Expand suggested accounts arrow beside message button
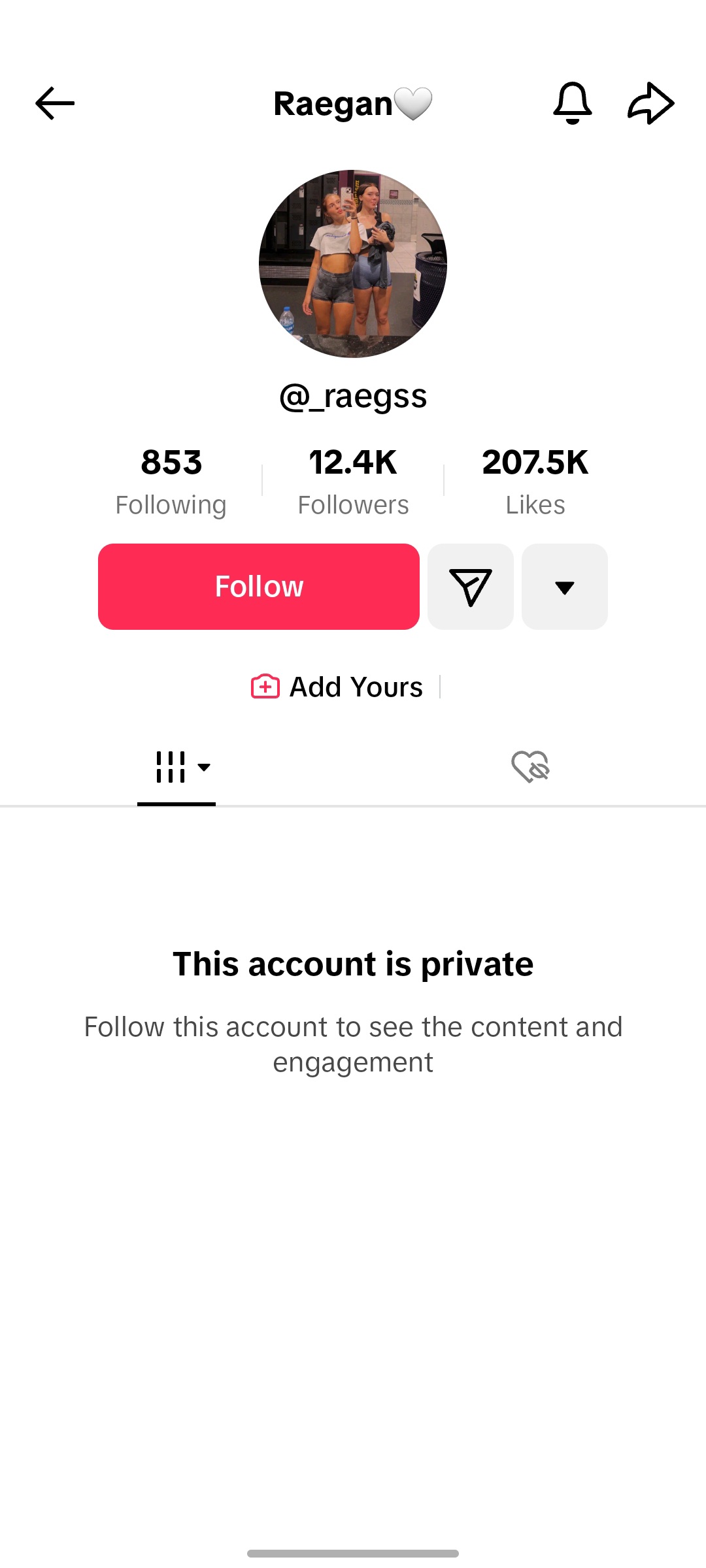The image size is (706, 1568). point(565,587)
